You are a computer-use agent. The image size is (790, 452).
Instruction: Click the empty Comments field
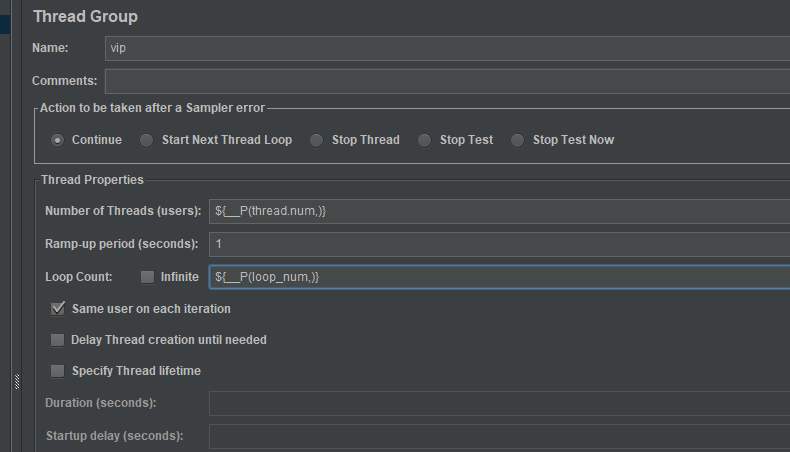(447, 81)
